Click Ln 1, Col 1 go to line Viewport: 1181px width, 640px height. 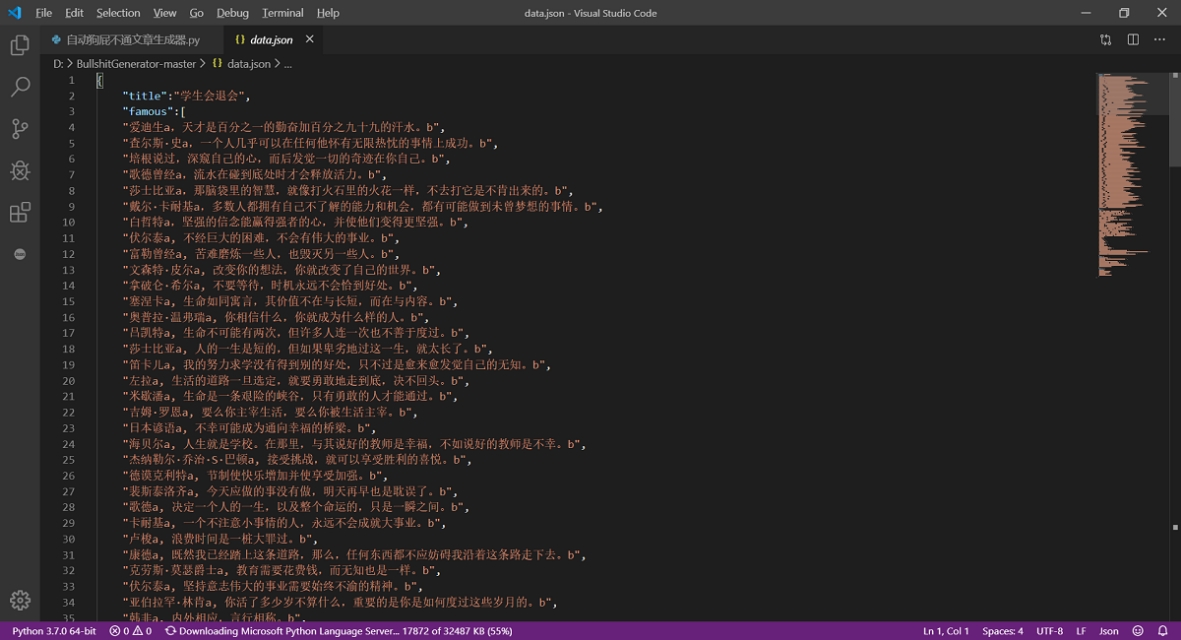945,631
